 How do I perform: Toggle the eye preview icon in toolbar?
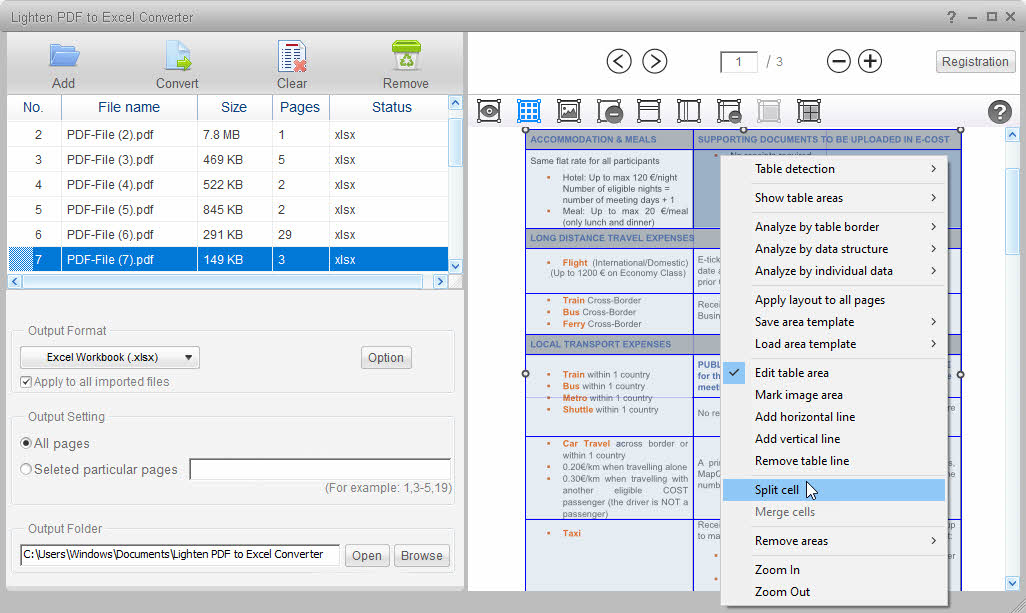(x=489, y=111)
